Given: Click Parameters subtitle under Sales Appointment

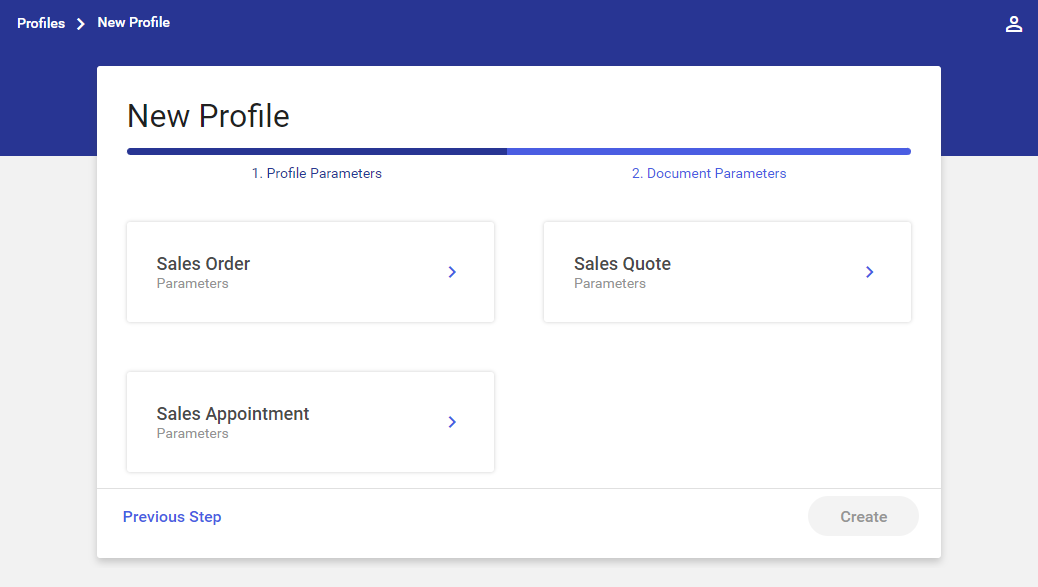Looking at the screenshot, I should click(193, 433).
